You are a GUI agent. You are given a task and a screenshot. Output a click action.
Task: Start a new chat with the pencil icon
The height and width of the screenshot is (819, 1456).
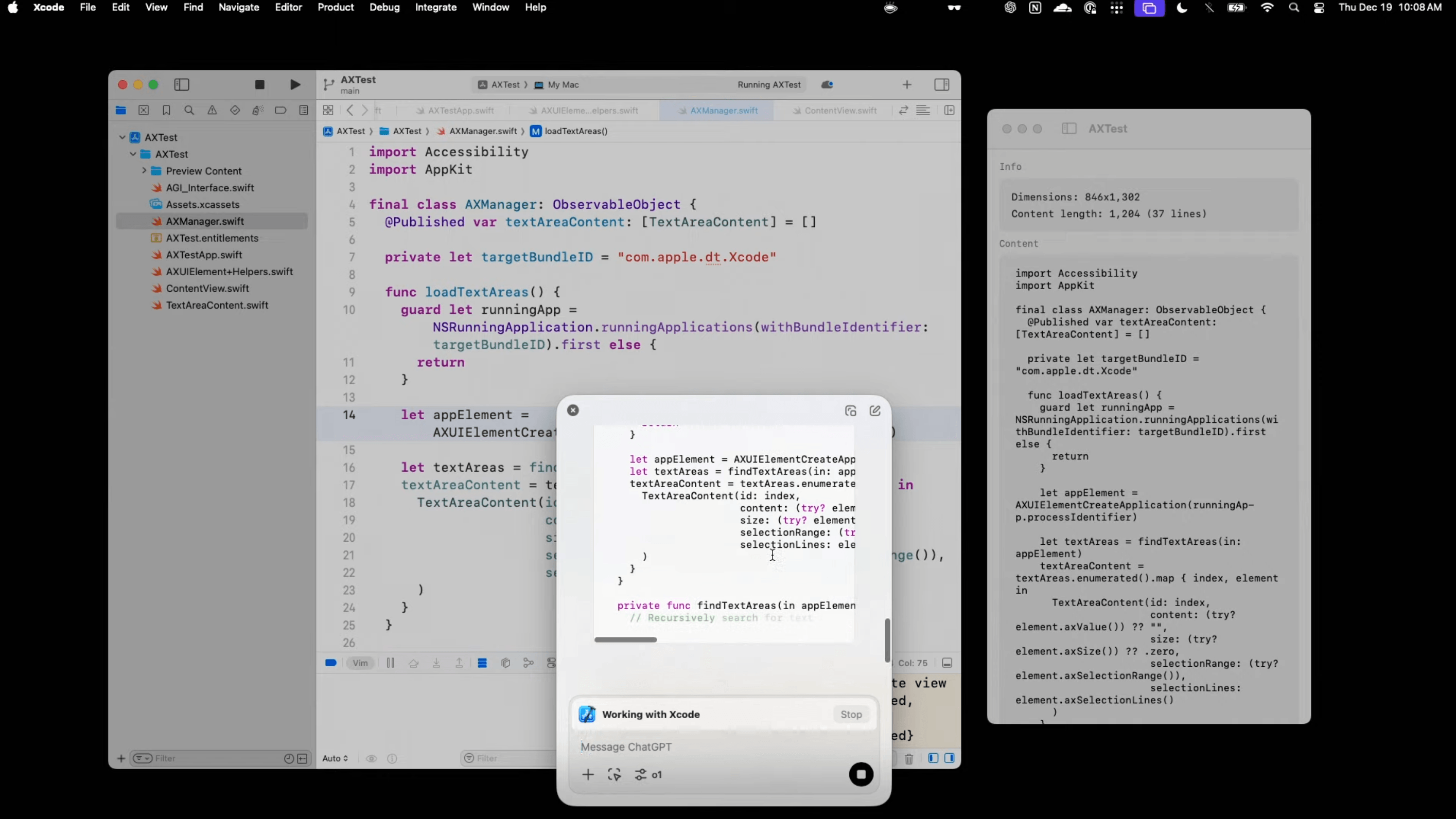[875, 411]
